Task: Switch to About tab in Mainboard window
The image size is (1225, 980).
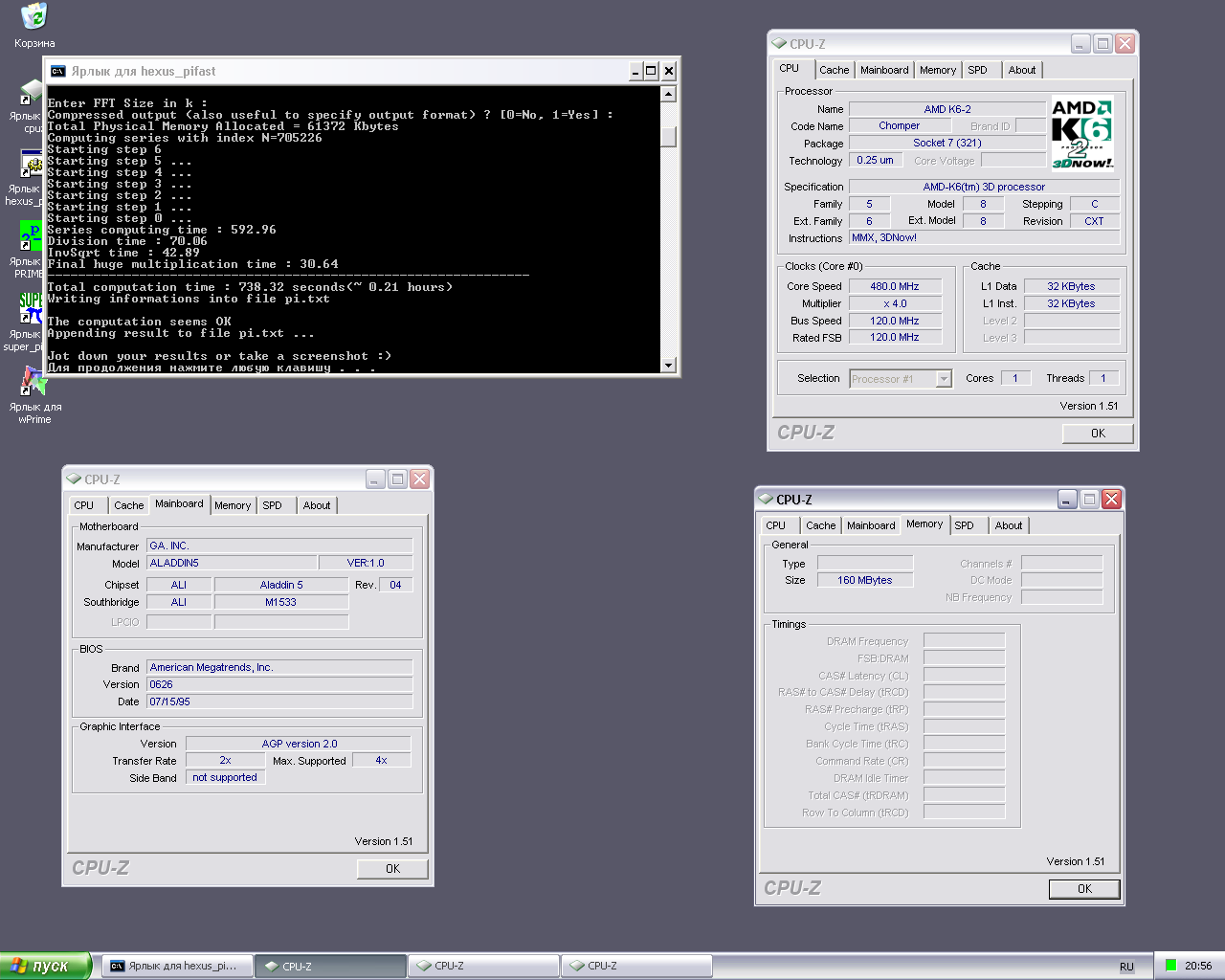Action: pyautogui.click(x=317, y=505)
